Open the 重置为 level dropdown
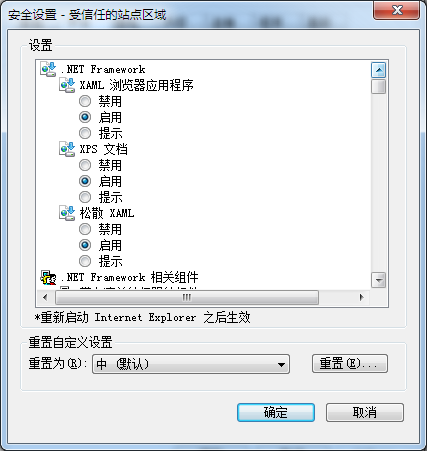Screen dimensions: 427x451 pyautogui.click(x=191, y=364)
